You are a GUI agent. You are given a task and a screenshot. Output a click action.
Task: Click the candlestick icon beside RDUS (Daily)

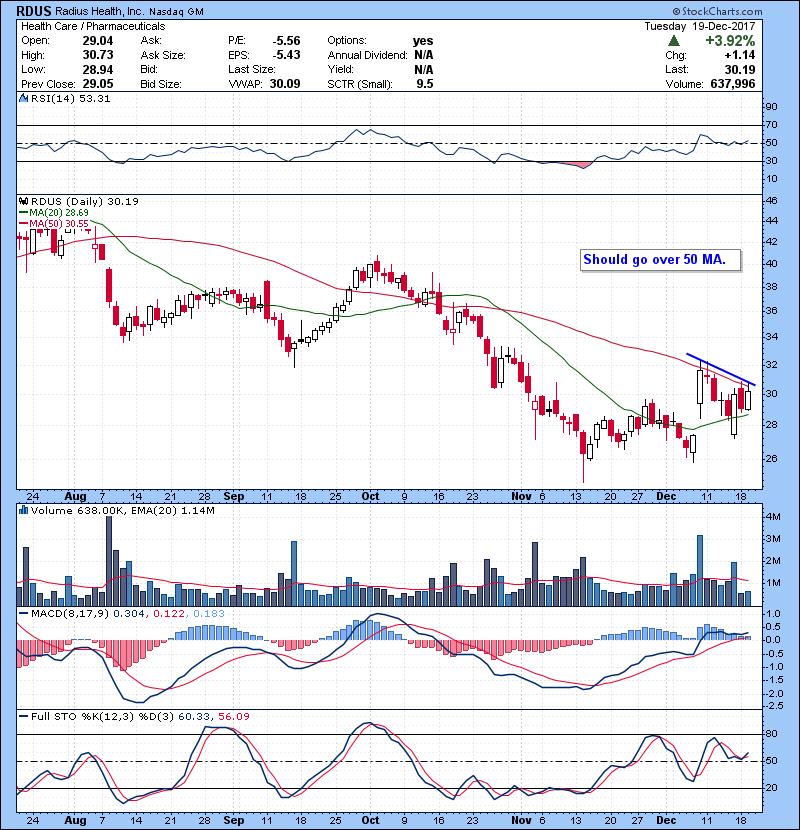click(23, 201)
